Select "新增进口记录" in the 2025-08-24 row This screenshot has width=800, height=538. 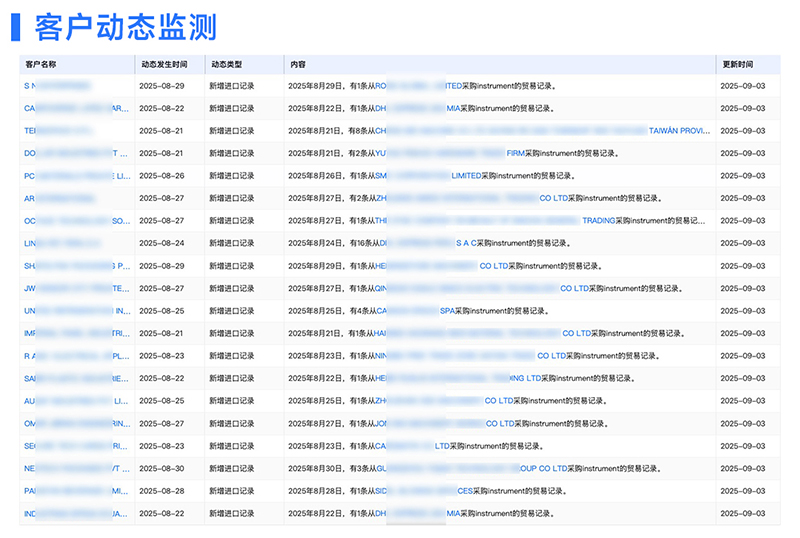point(232,243)
